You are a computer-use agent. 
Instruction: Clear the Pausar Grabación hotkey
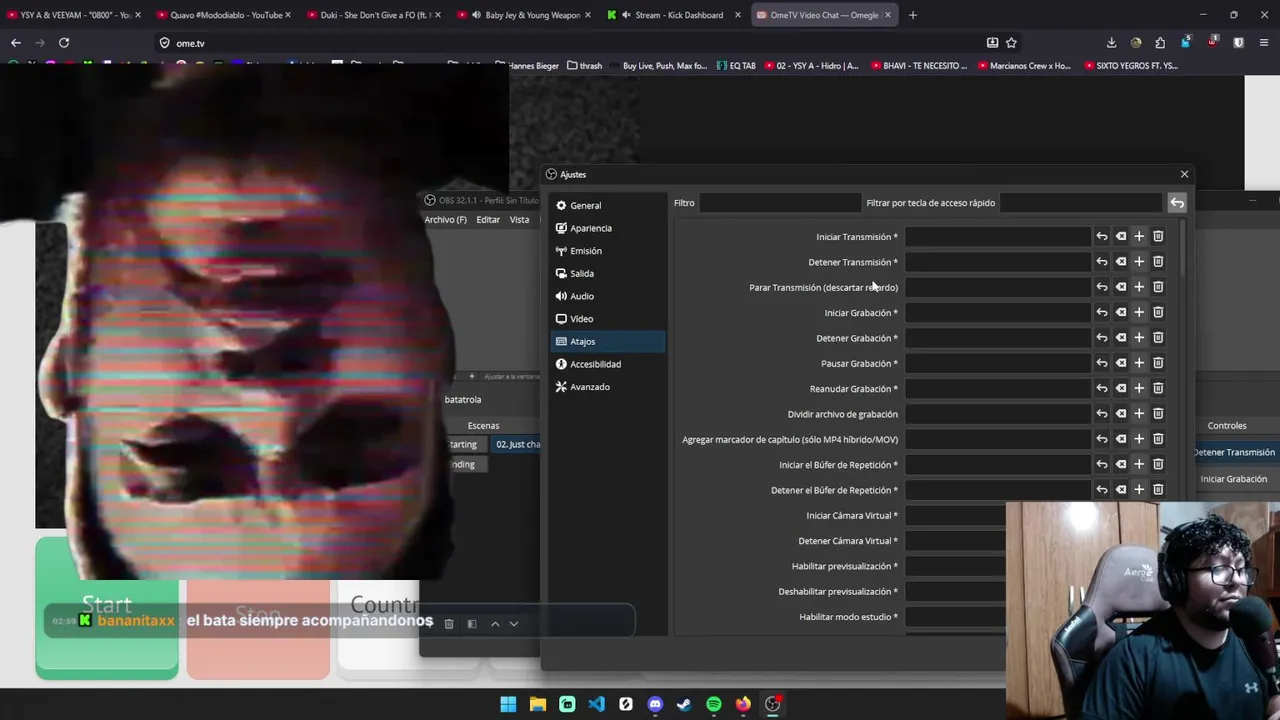coord(1120,363)
